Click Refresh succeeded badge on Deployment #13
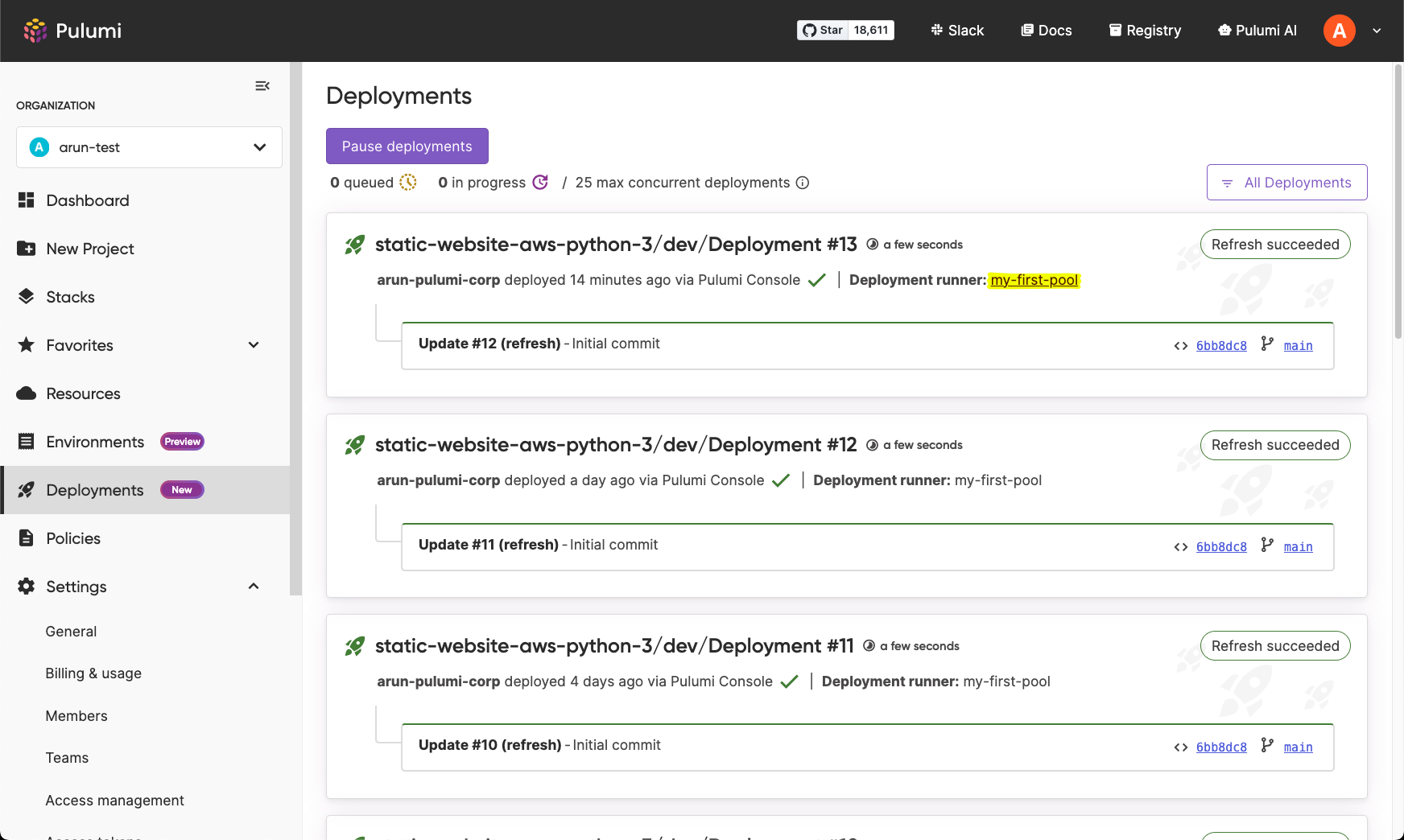The width and height of the screenshot is (1404, 840). click(x=1275, y=245)
